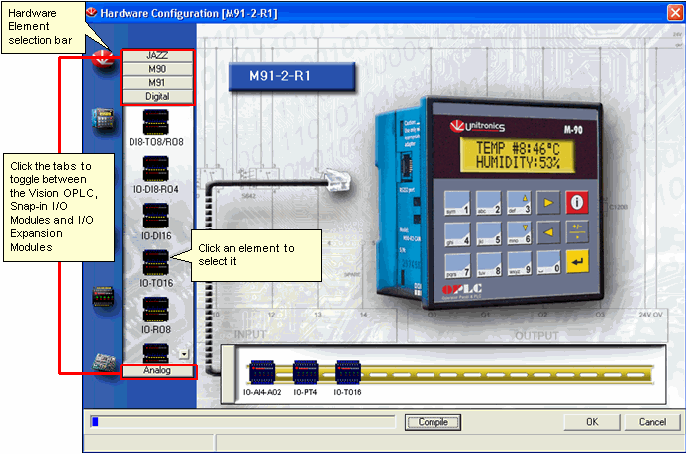Switch to the Digital tab
The width and height of the screenshot is (687, 454).
point(157,96)
